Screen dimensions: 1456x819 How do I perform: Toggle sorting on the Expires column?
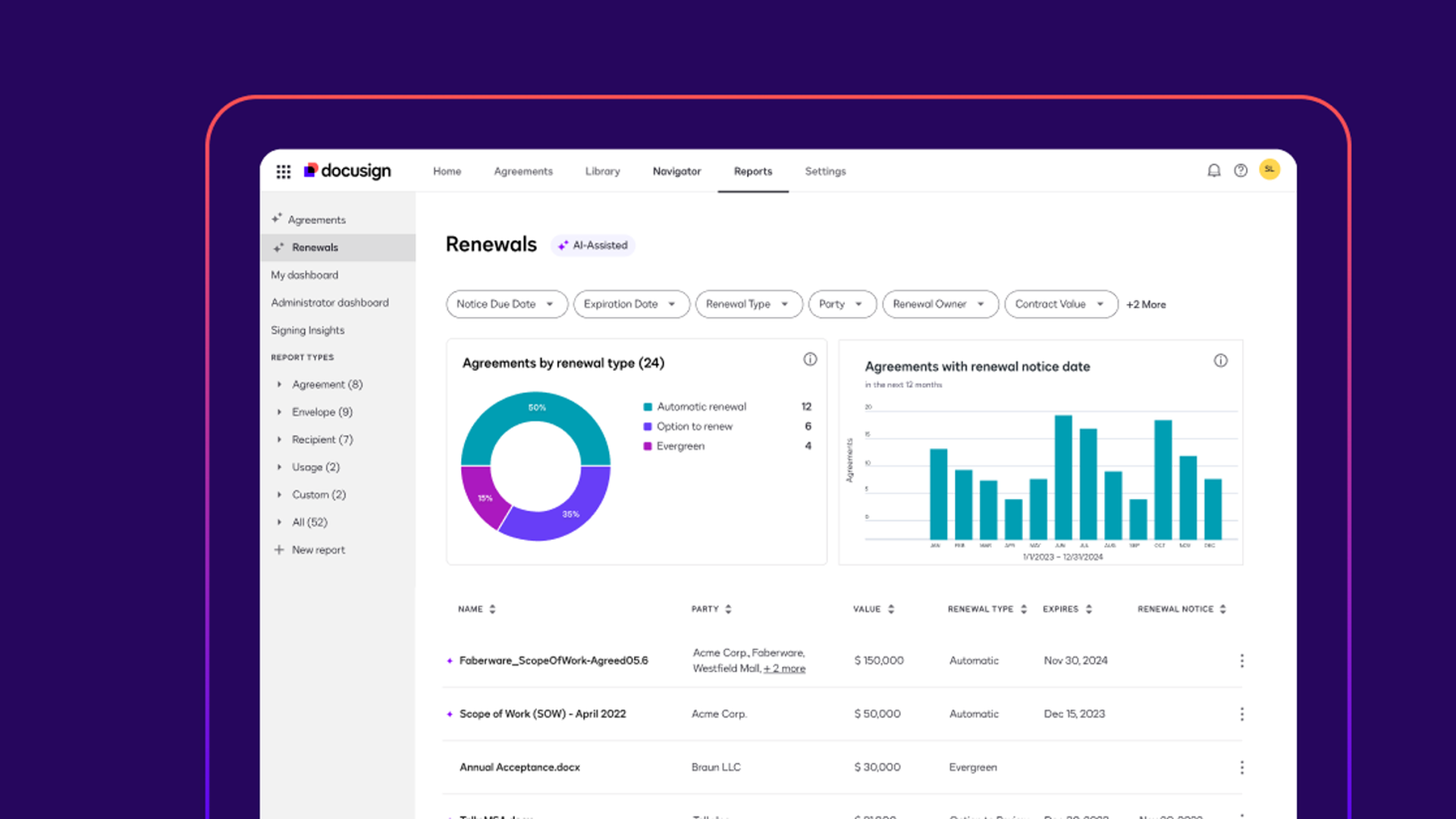[1090, 609]
